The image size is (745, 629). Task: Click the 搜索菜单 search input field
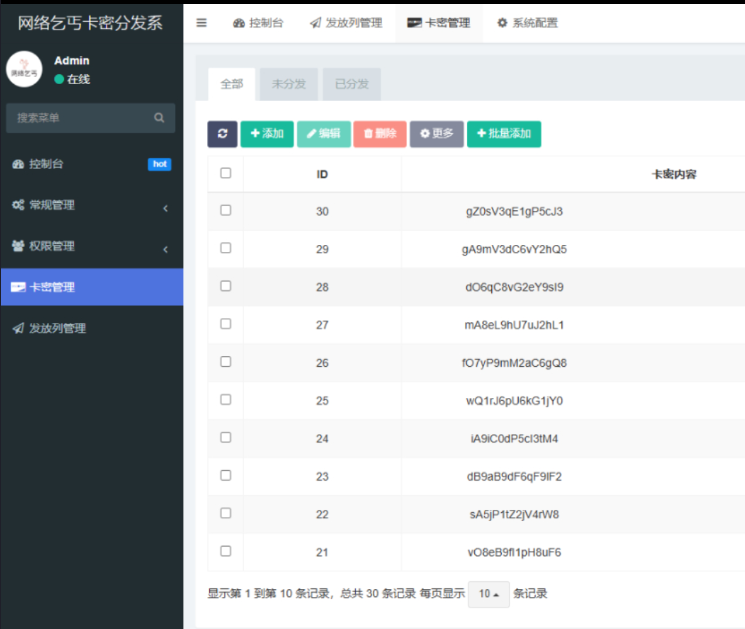tap(80, 118)
